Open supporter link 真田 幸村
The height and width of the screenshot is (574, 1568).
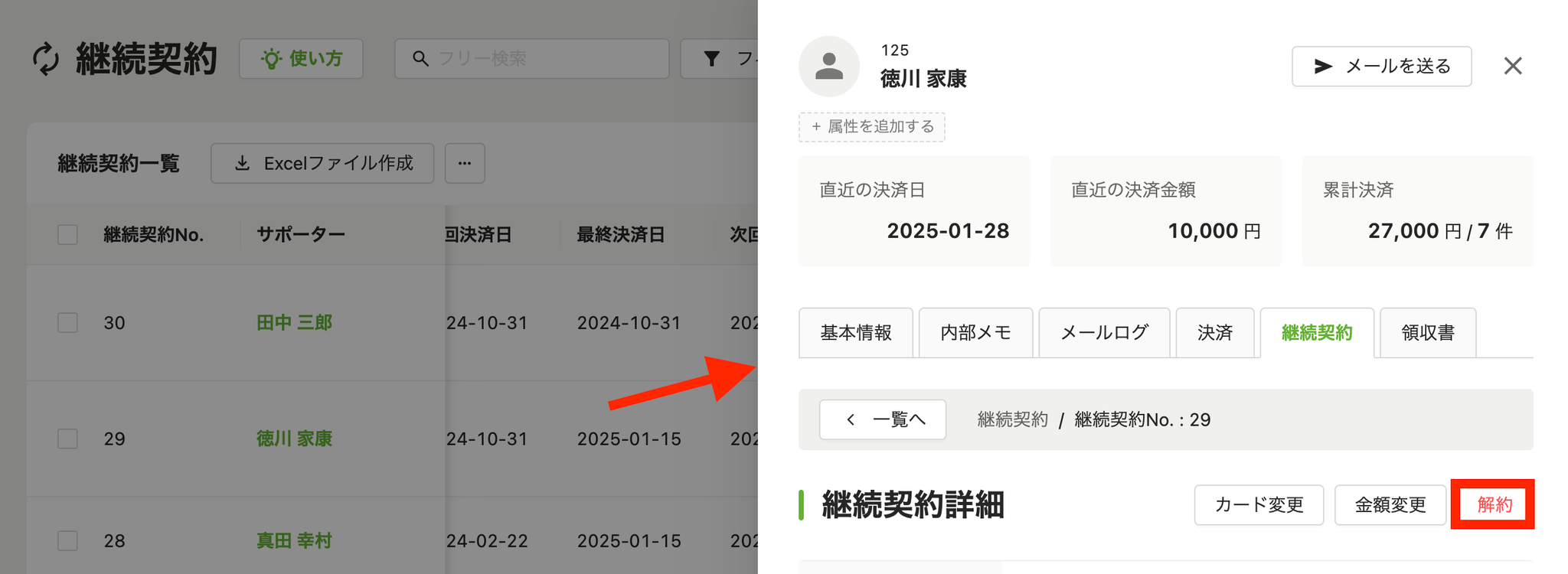tap(294, 540)
